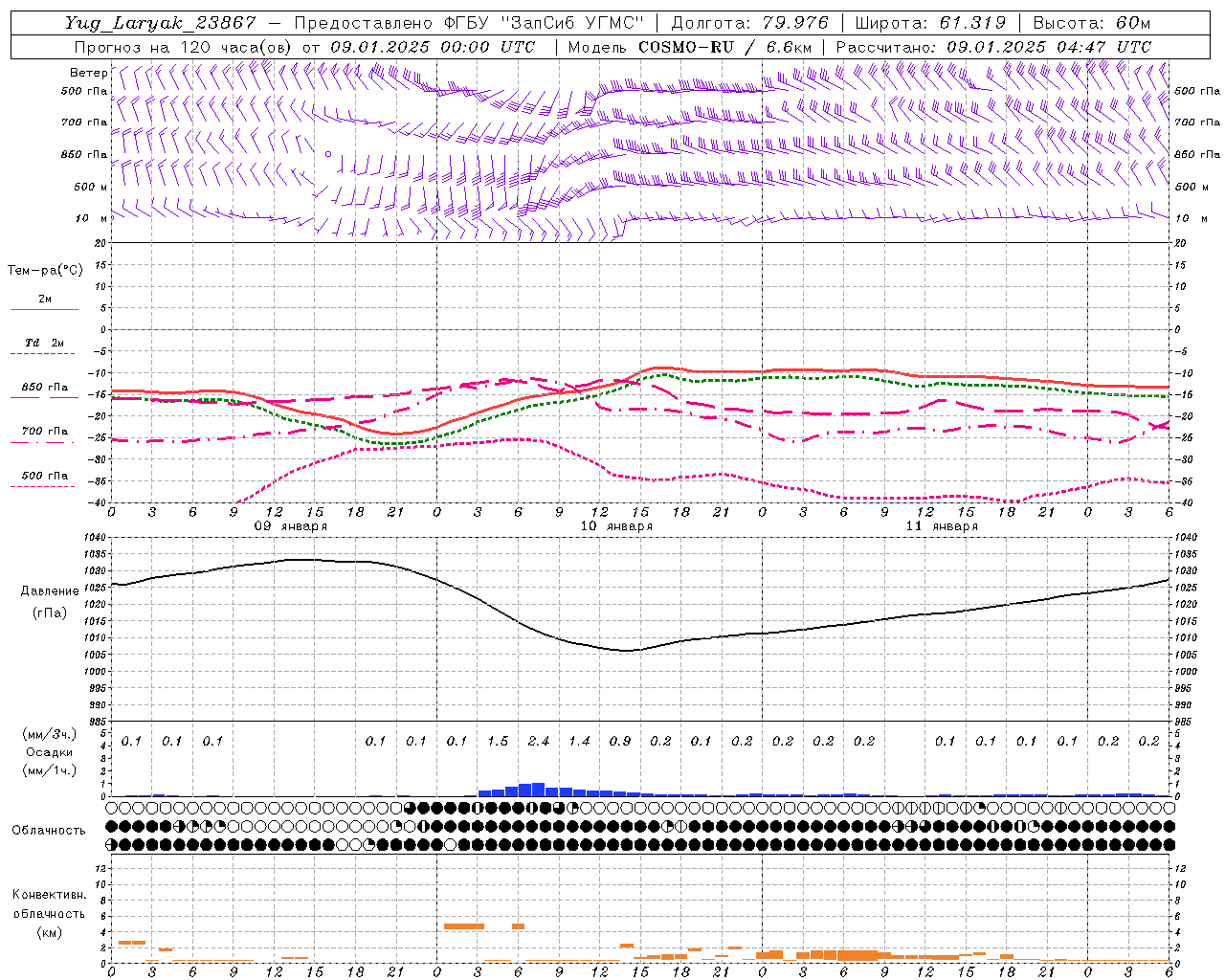Image resolution: width=1225 pixels, height=980 pixels.
Task: Select the Прогноз на 120 часа(ов) text
Action: 184,47
